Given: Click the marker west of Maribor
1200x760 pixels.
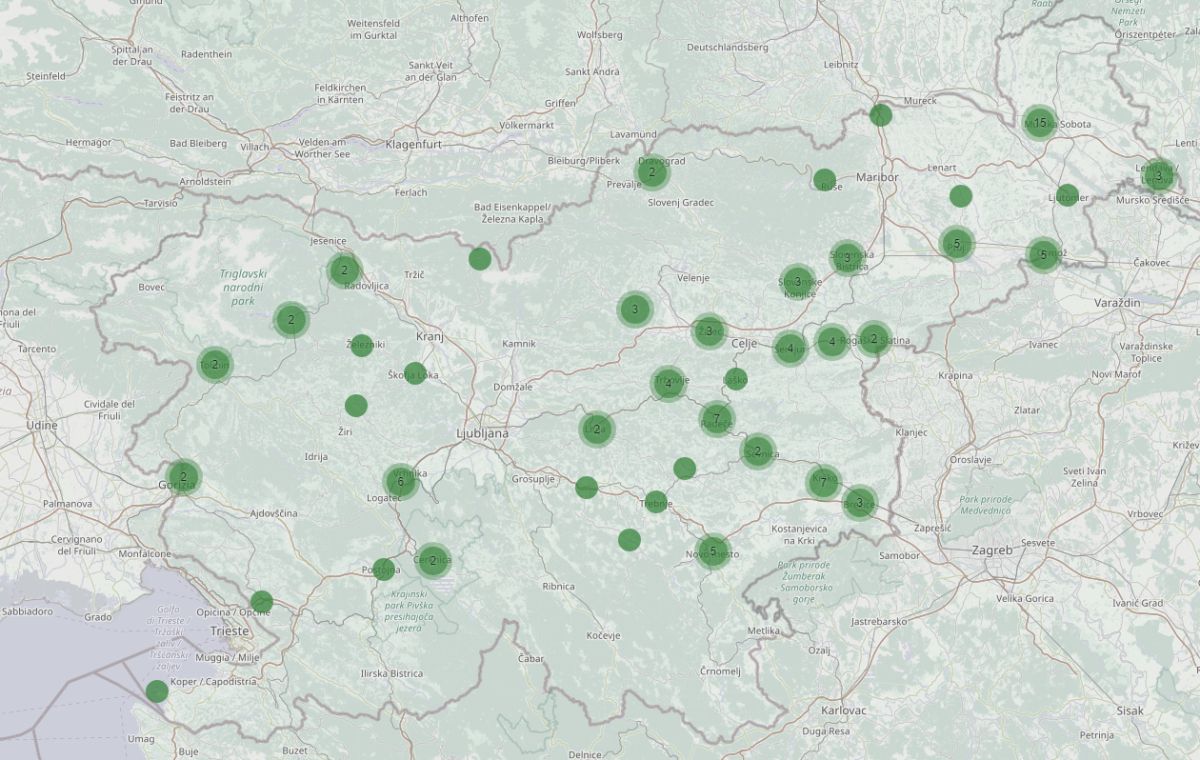Looking at the screenshot, I should click(824, 180).
